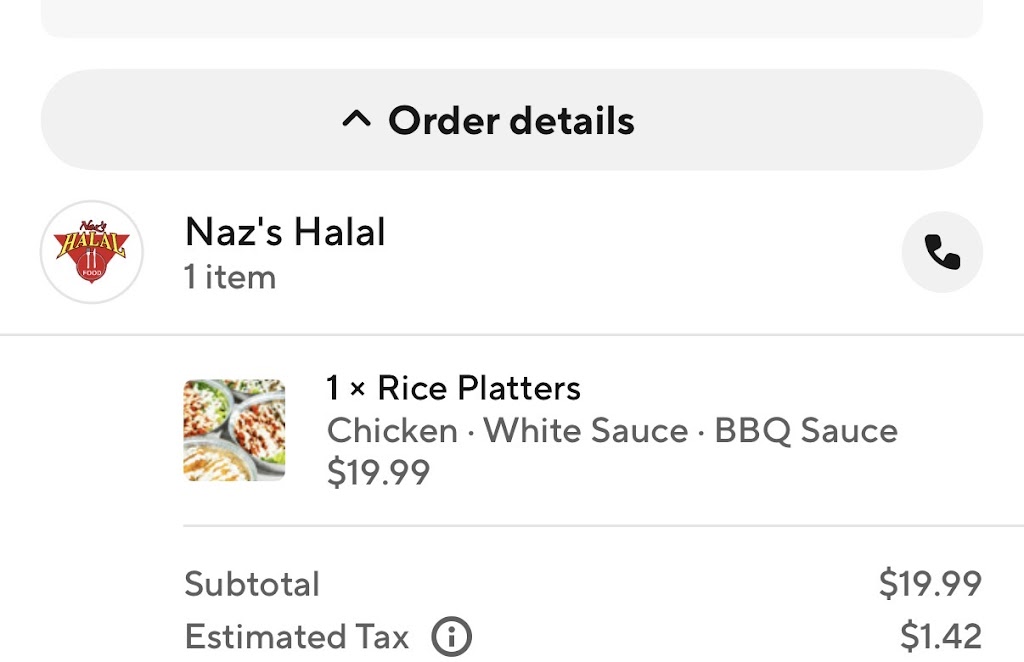Viewport: 1024px width, 662px height.
Task: Click the $19.99 price under Rice Platters
Action: (379, 472)
